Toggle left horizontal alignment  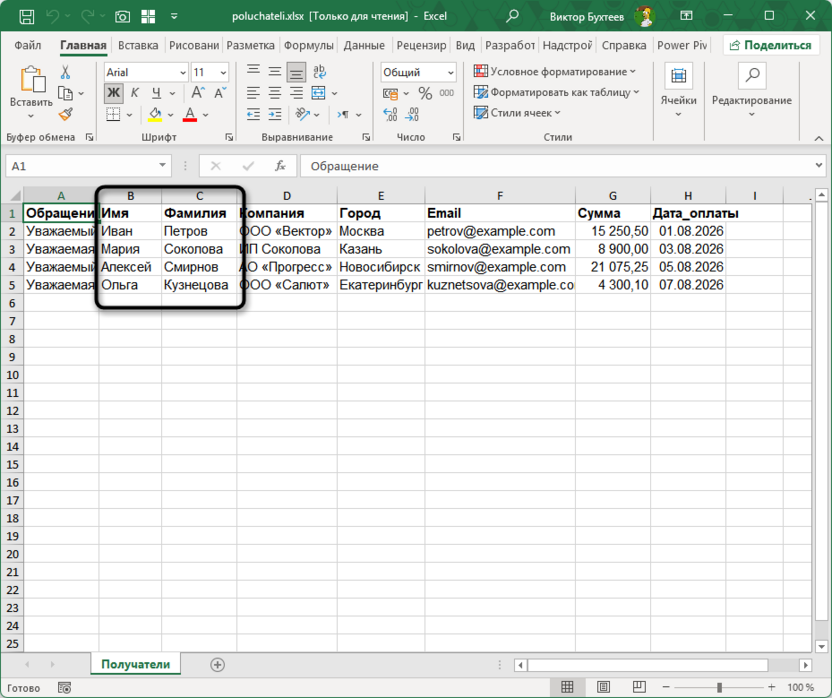point(254,93)
